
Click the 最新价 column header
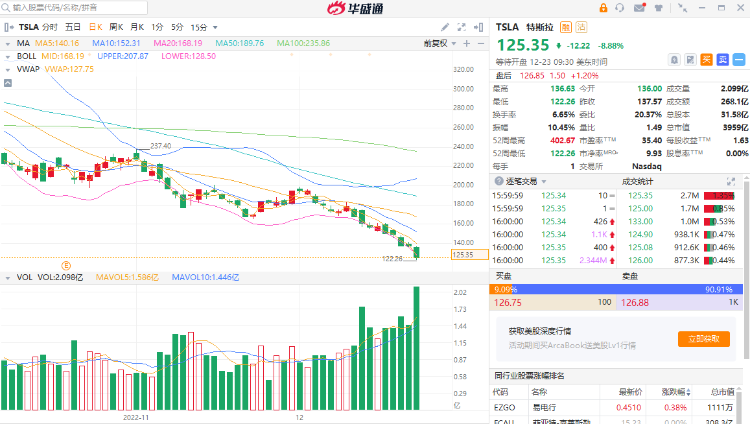pyautogui.click(x=630, y=392)
